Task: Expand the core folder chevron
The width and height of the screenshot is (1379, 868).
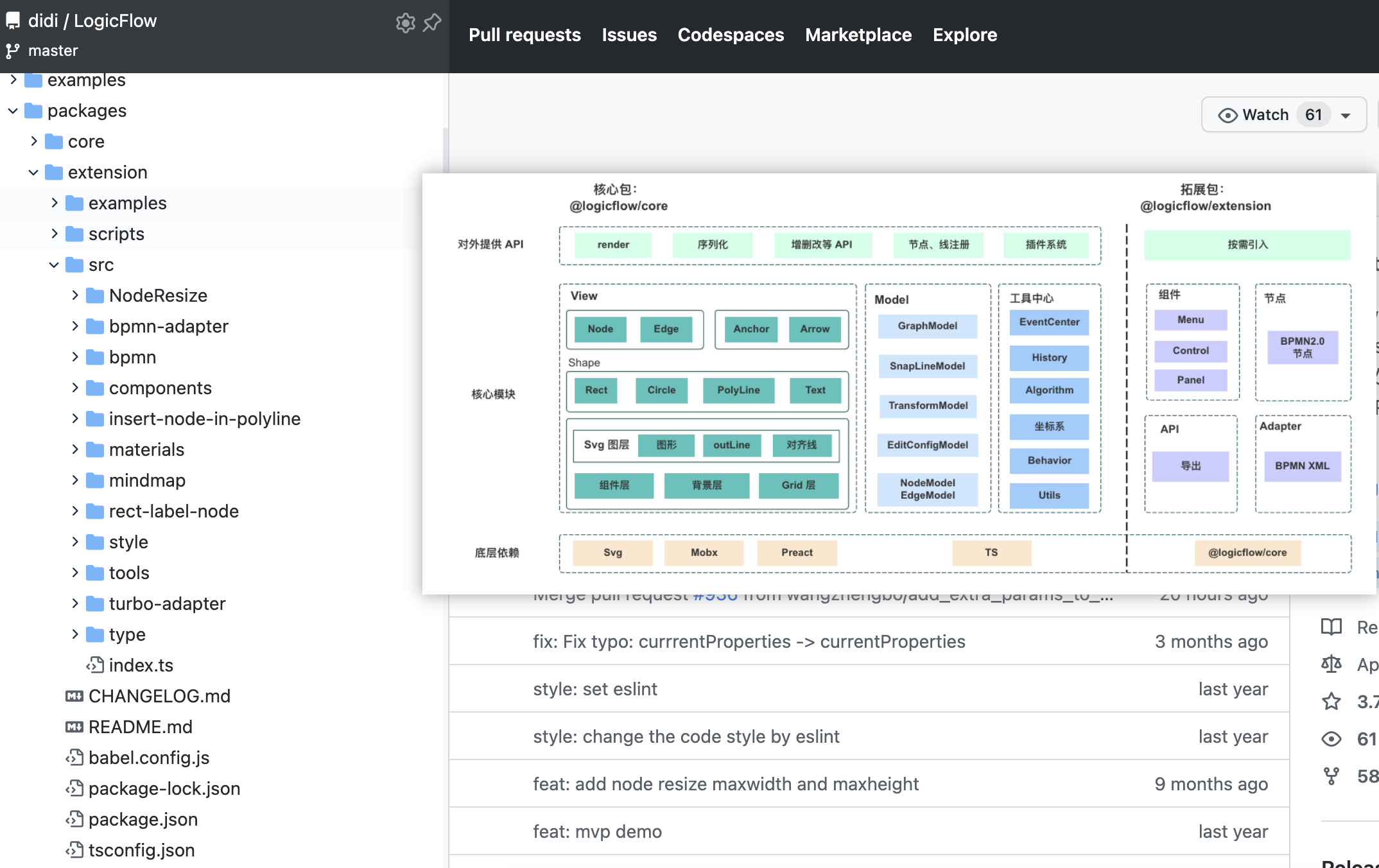Action: click(x=33, y=141)
